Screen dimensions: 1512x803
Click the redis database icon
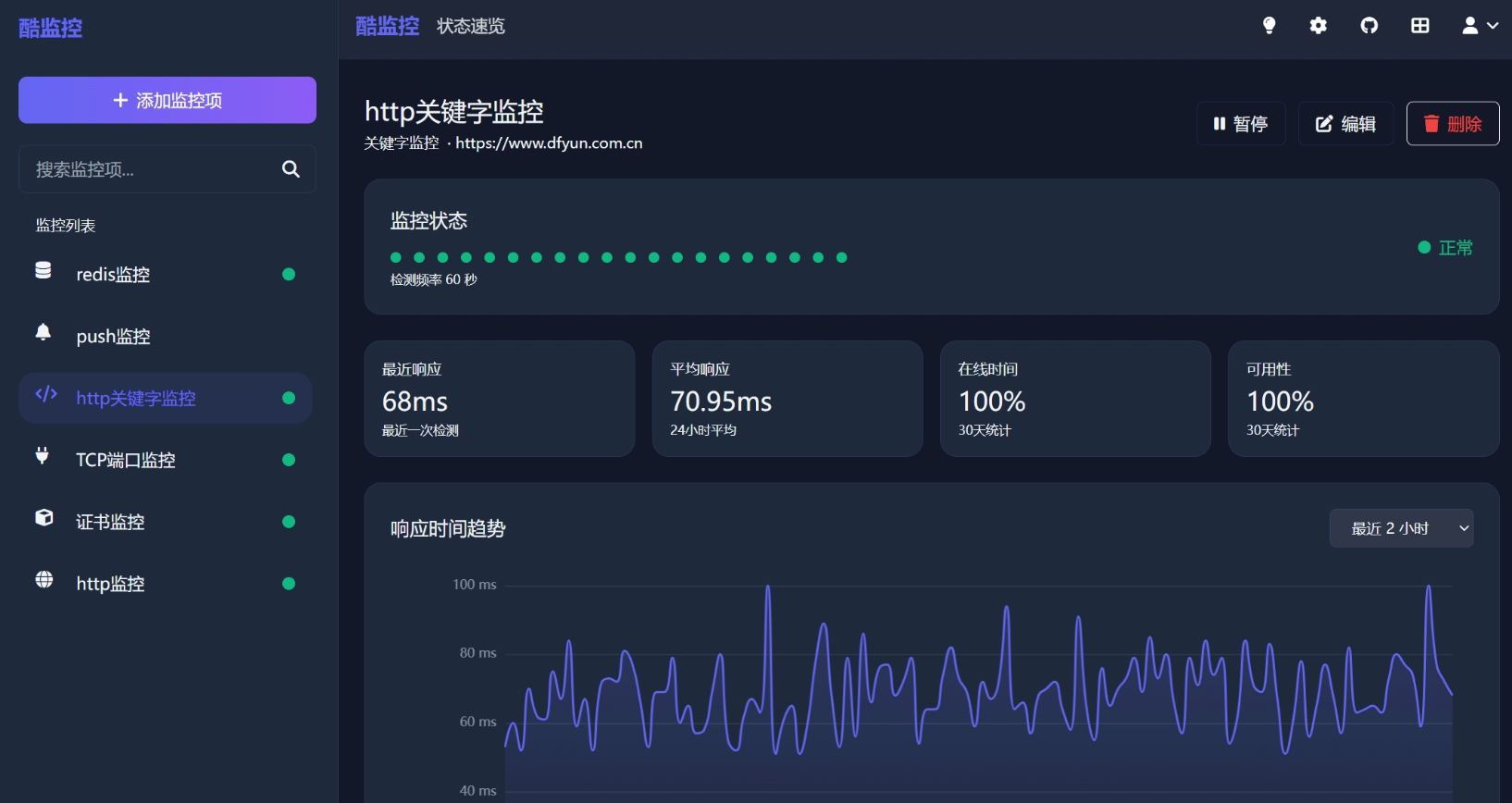(43, 270)
